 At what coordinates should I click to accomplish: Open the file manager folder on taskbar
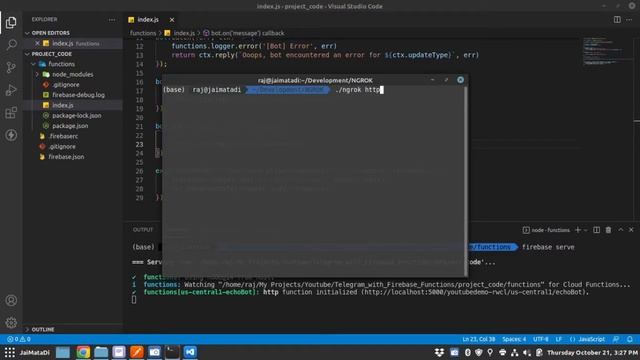coord(101,352)
